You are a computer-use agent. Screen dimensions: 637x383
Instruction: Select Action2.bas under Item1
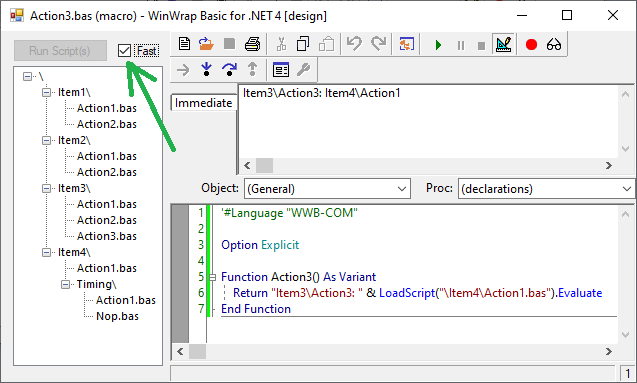[106, 124]
